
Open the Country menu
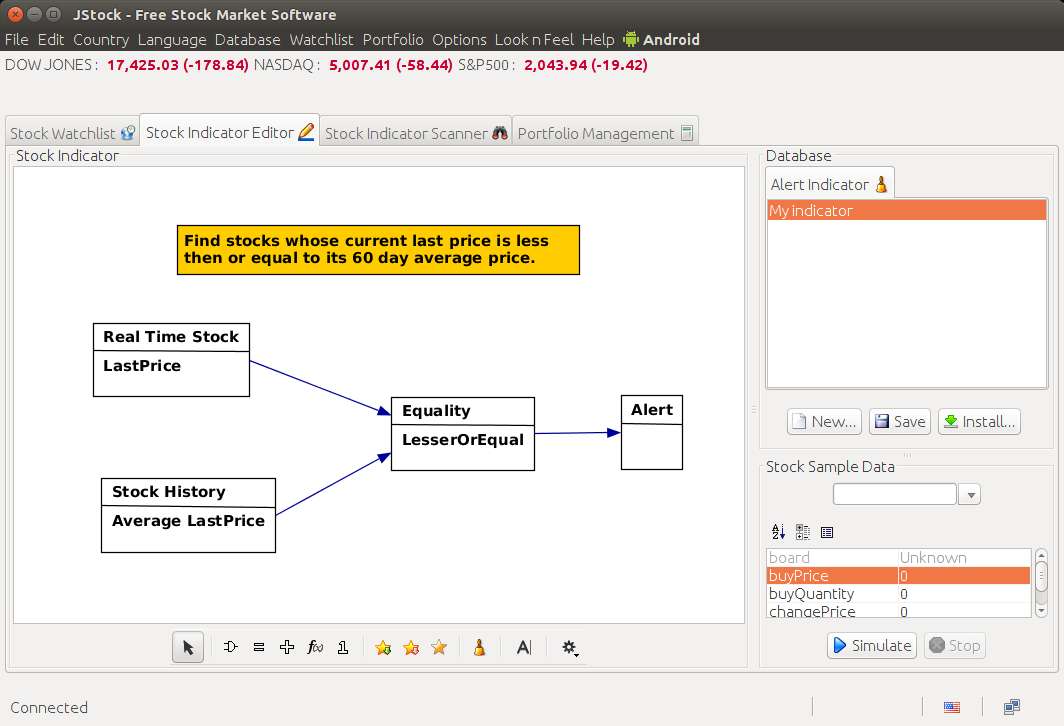pos(101,39)
